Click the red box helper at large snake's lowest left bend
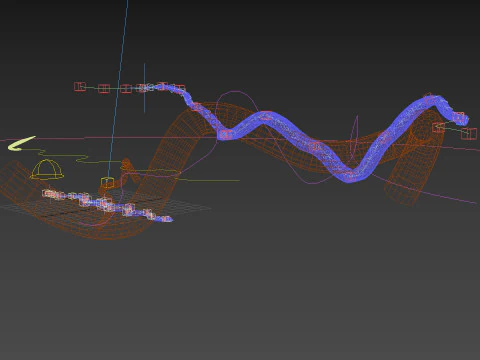Screen dimensions: 480x360 [226, 134]
